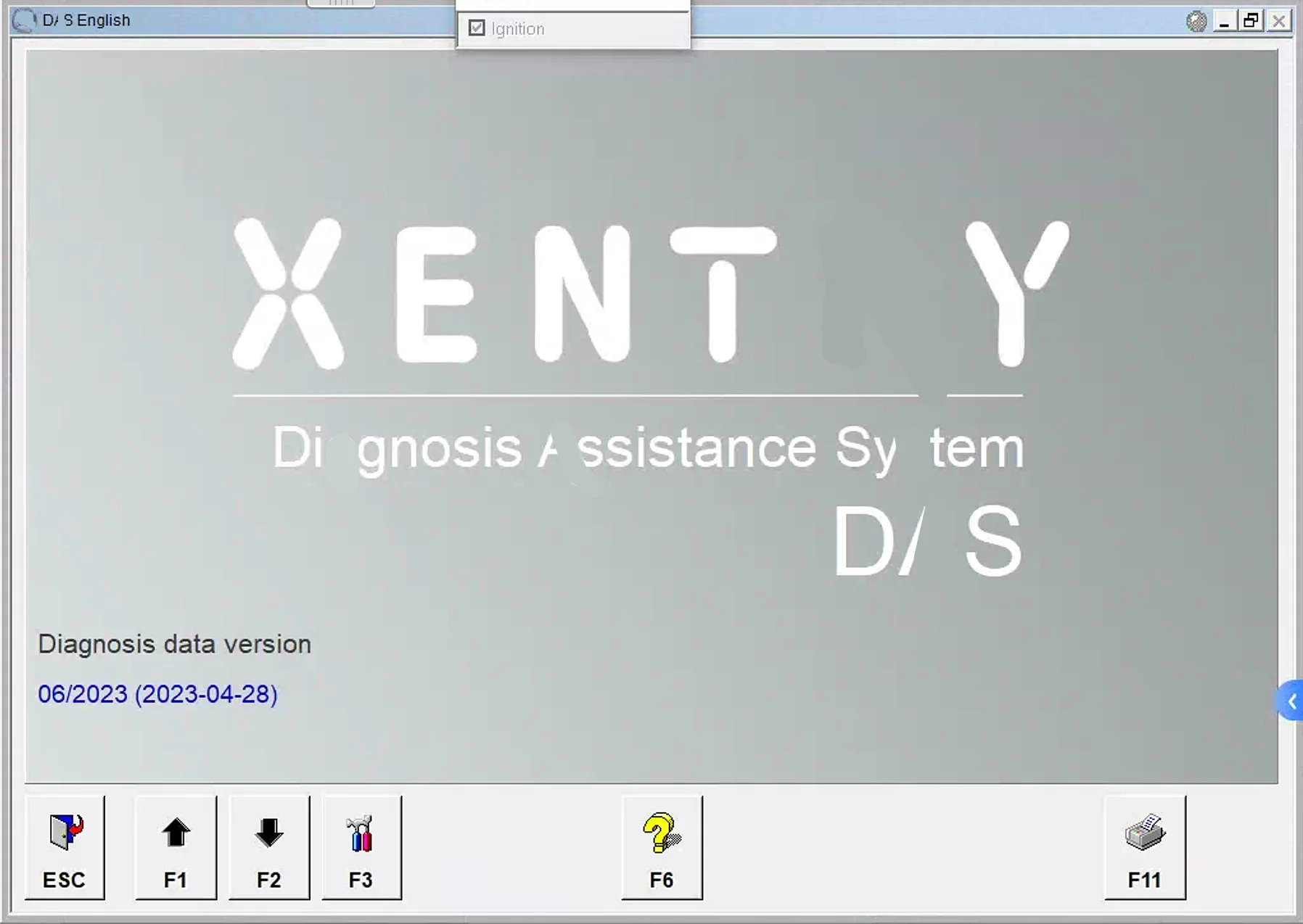This screenshot has width=1303, height=924.
Task: Click the app icon in the title bar
Action: pos(24,20)
